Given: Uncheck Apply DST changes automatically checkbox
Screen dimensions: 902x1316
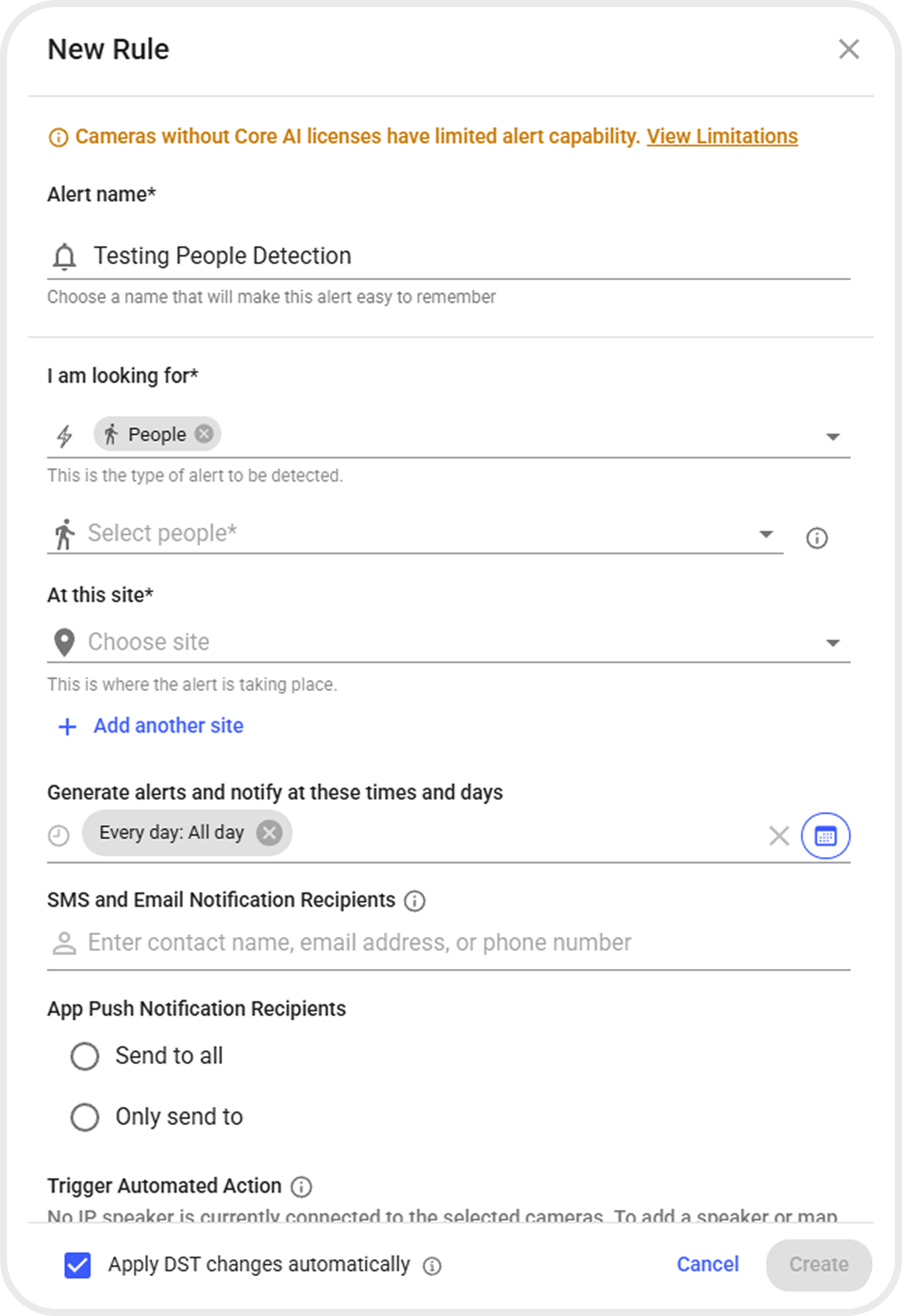Looking at the screenshot, I should [x=78, y=1265].
